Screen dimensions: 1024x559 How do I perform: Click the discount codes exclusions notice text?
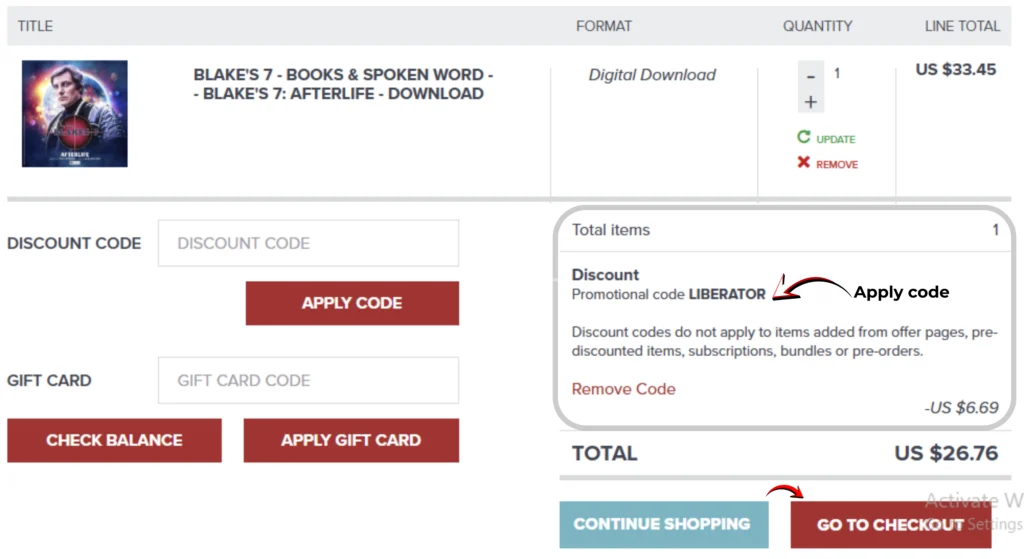pyautogui.click(x=784, y=342)
